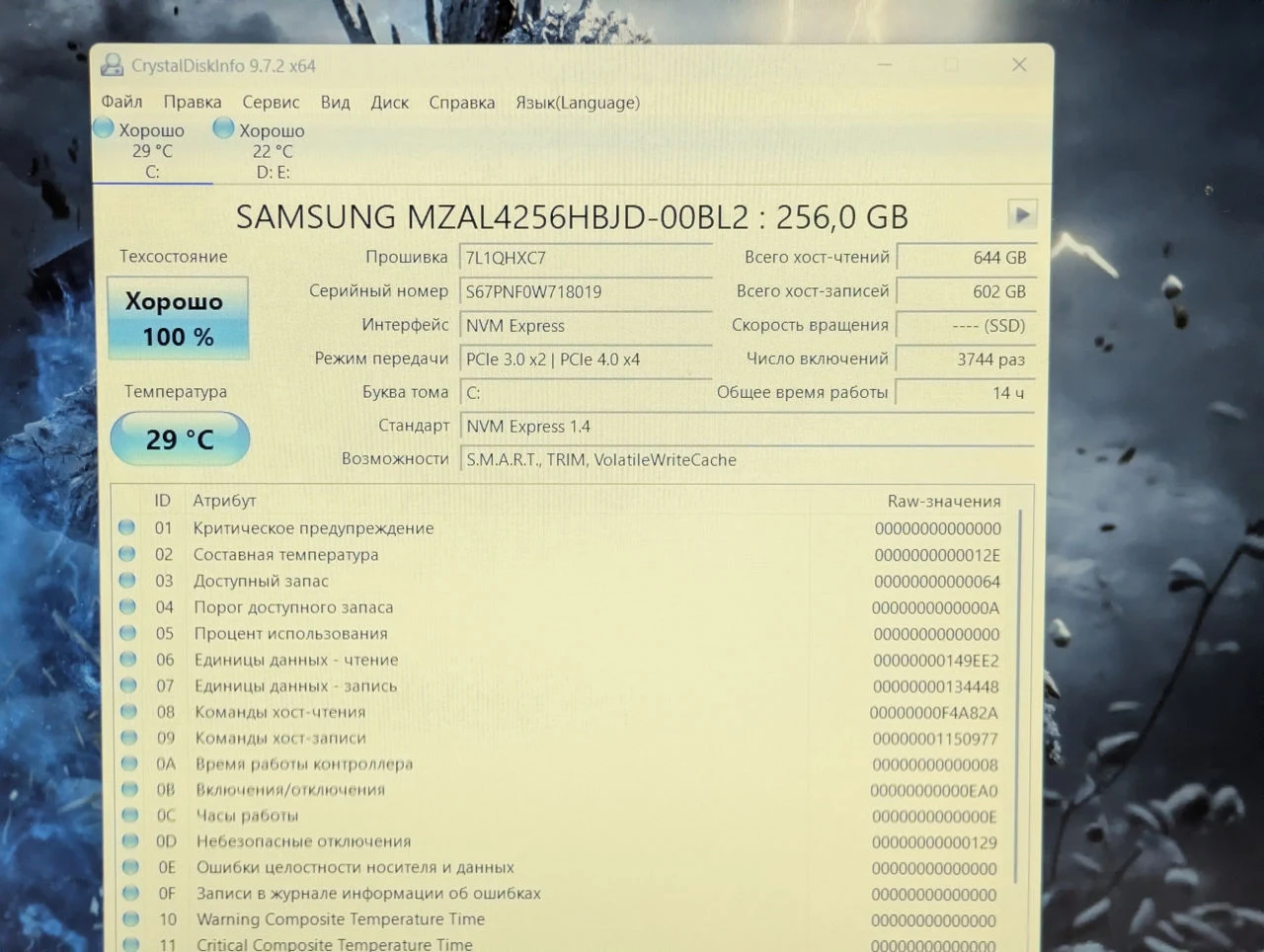Image resolution: width=1264 pixels, height=952 pixels.
Task: Click status icon for Процент использования row
Action: tap(127, 632)
